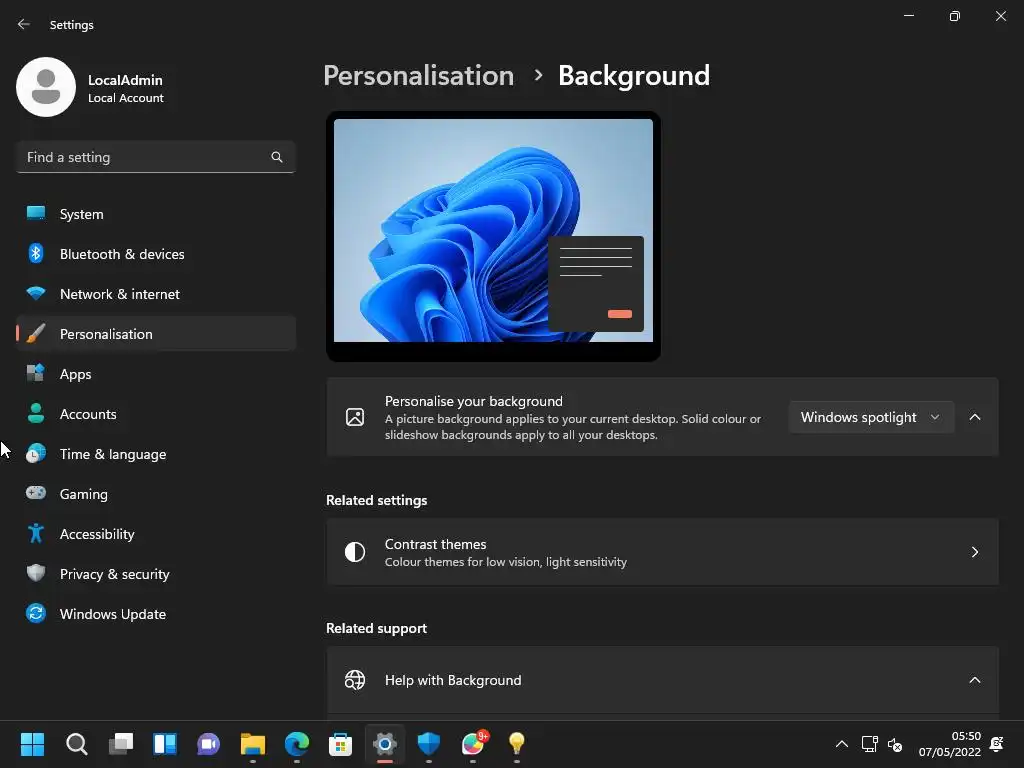Click the picture icon beside Personalise your background

click(x=355, y=417)
